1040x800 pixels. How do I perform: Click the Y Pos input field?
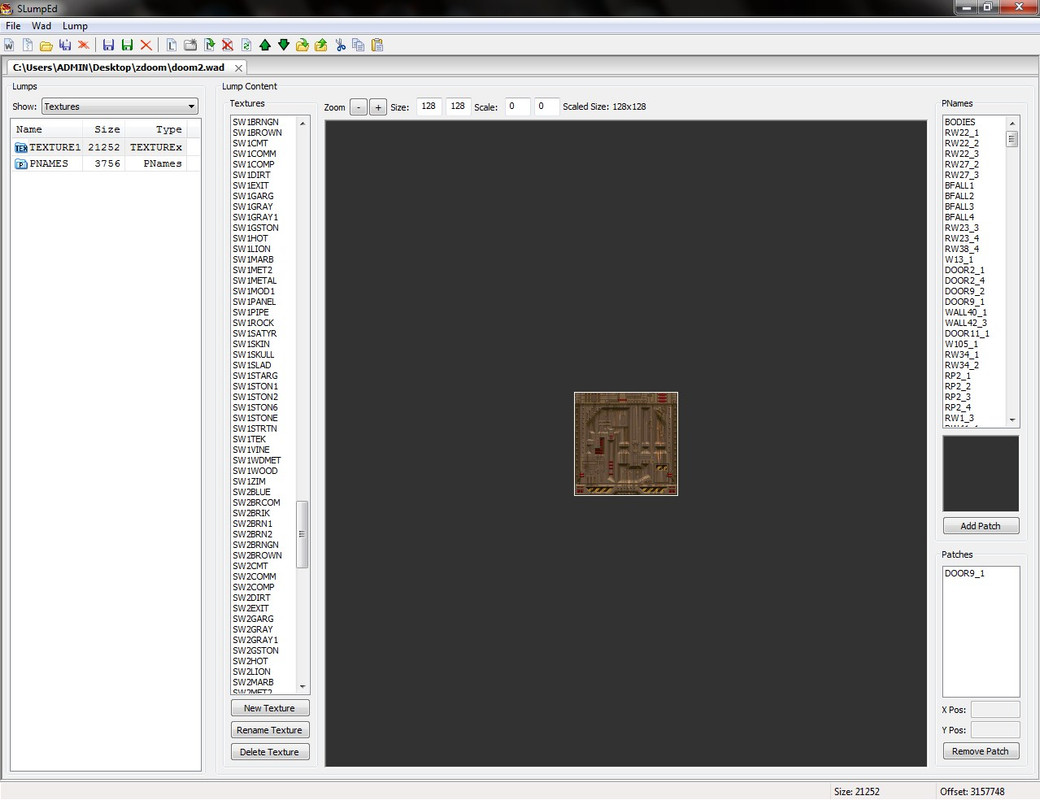point(995,730)
